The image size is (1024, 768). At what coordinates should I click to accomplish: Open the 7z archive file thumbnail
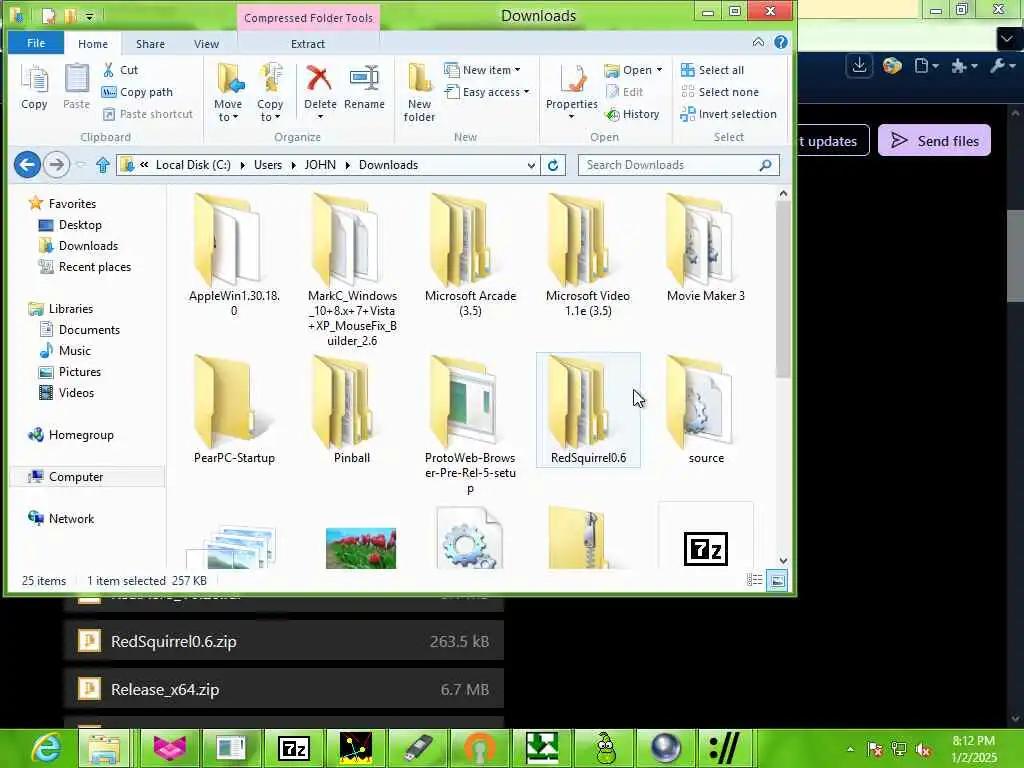[705, 537]
